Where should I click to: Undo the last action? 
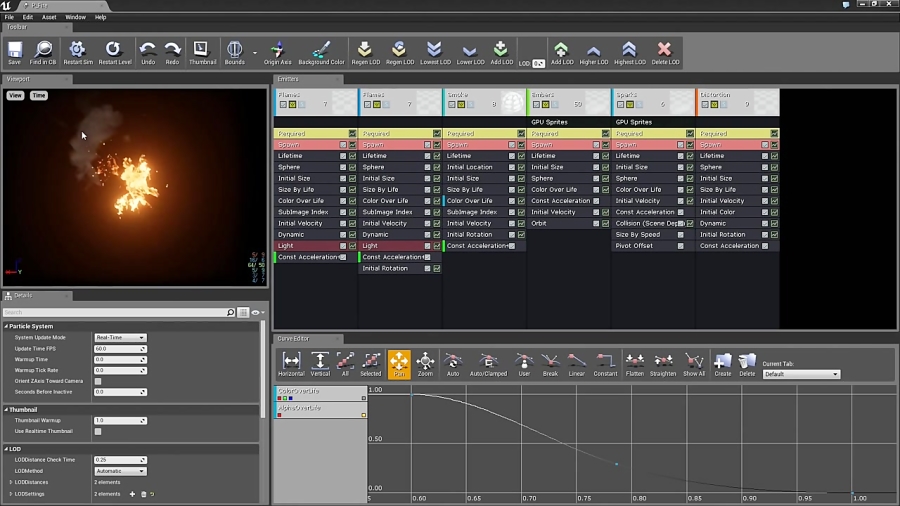[148, 52]
